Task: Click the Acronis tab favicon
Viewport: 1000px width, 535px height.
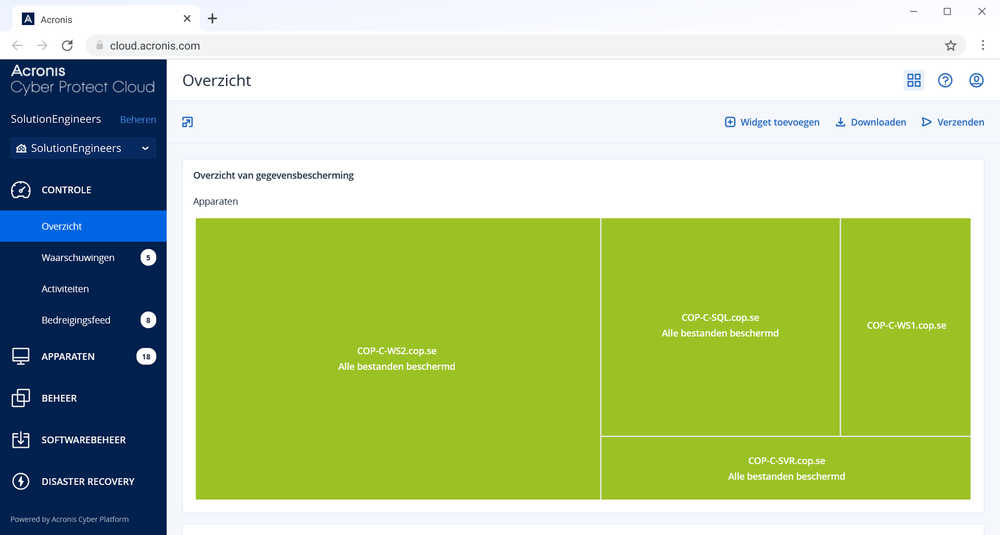Action: tap(28, 19)
